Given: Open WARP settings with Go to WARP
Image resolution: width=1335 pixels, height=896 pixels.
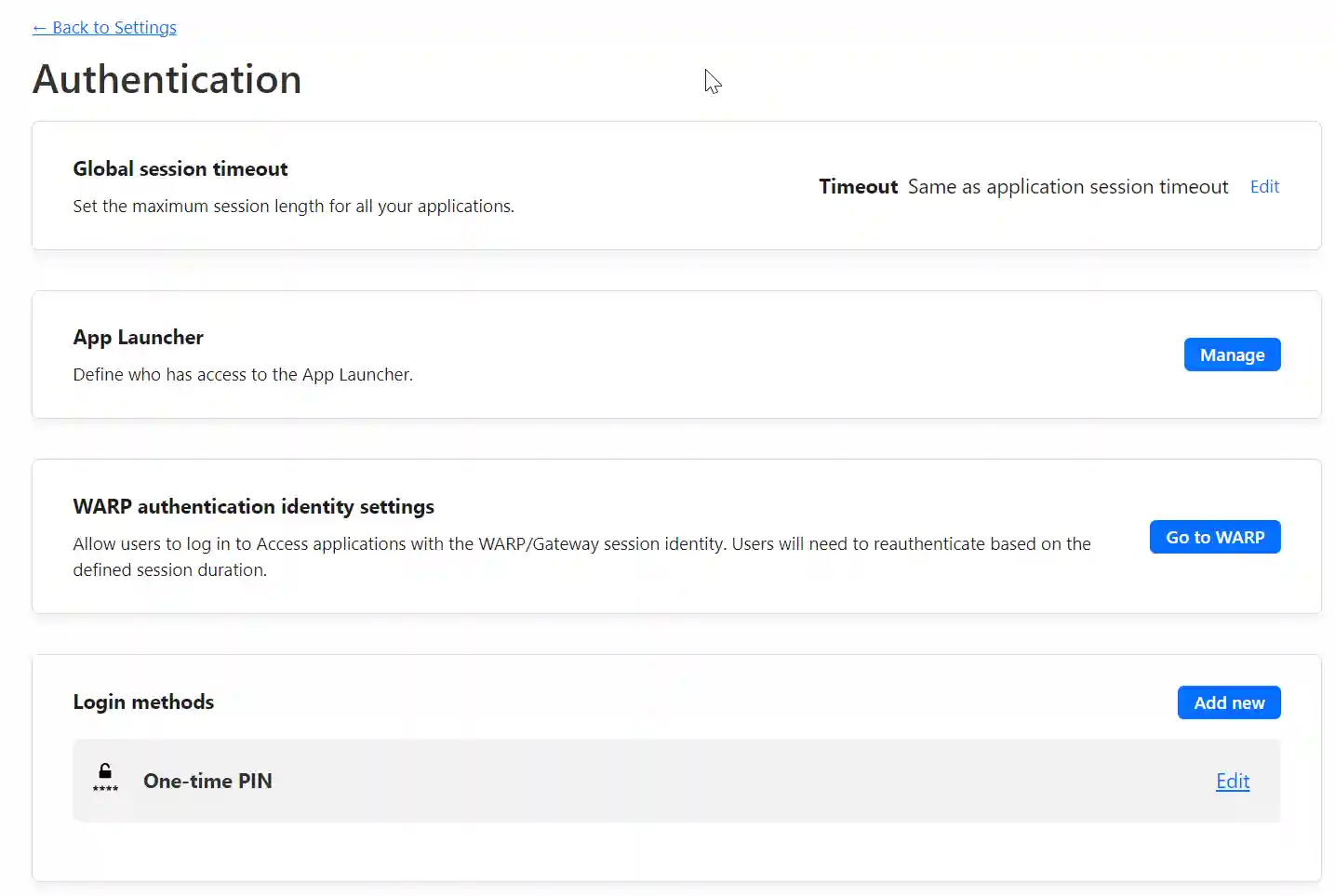Looking at the screenshot, I should [x=1214, y=537].
